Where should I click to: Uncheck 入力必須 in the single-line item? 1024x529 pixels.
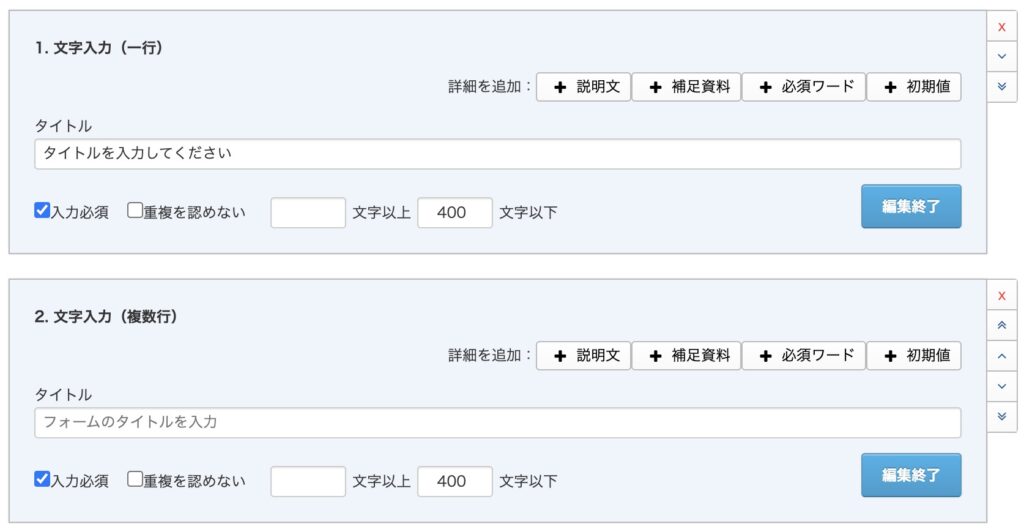point(42,211)
